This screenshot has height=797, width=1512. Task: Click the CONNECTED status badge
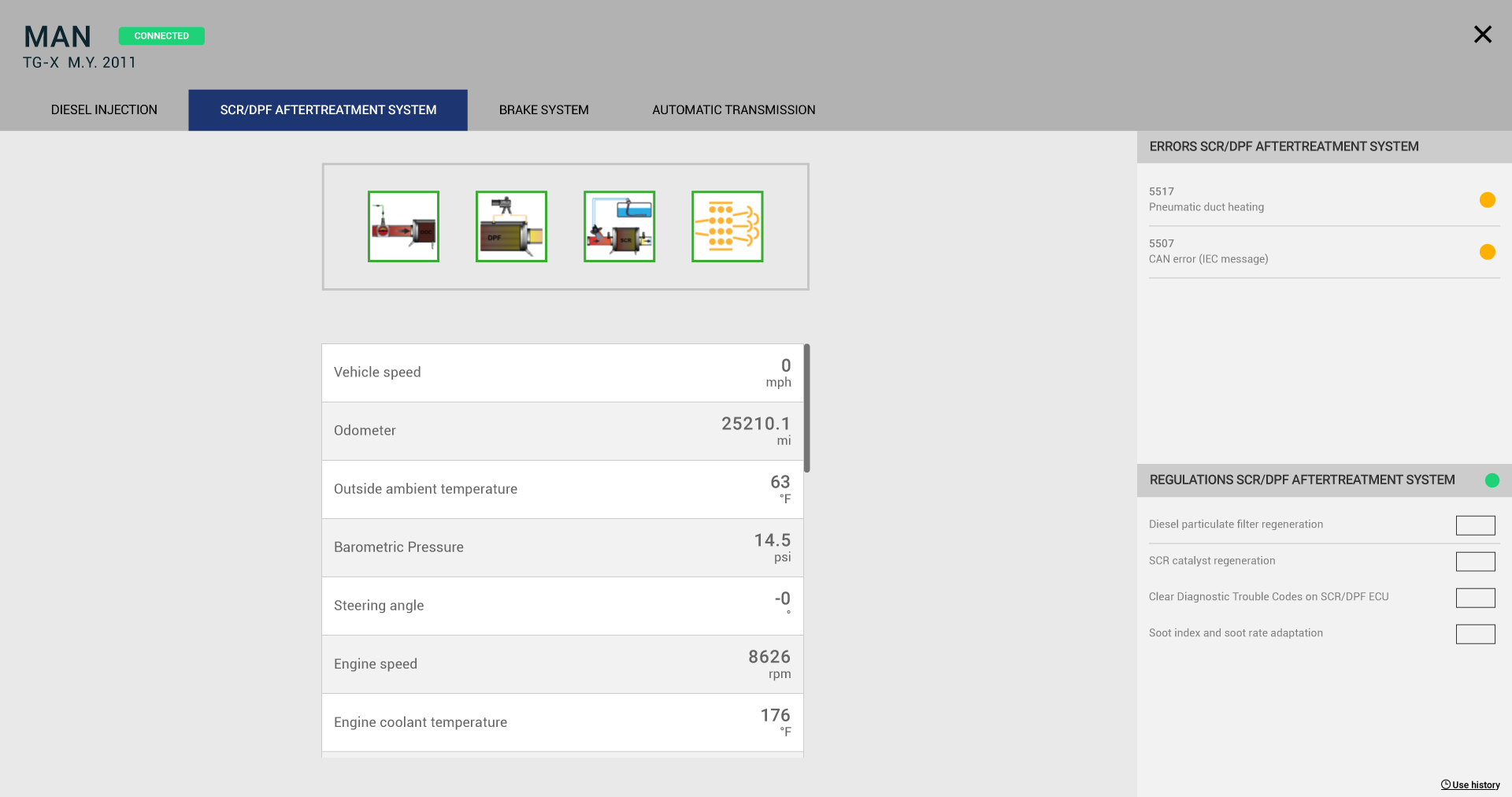(161, 35)
